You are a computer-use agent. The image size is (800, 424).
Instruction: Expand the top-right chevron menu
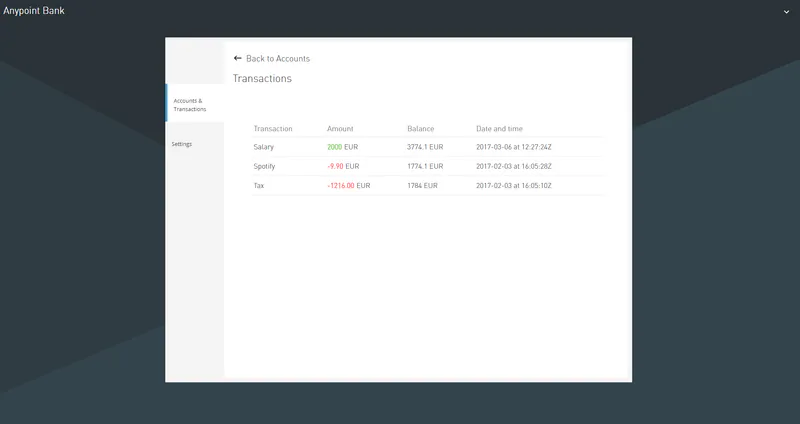tap(786, 12)
